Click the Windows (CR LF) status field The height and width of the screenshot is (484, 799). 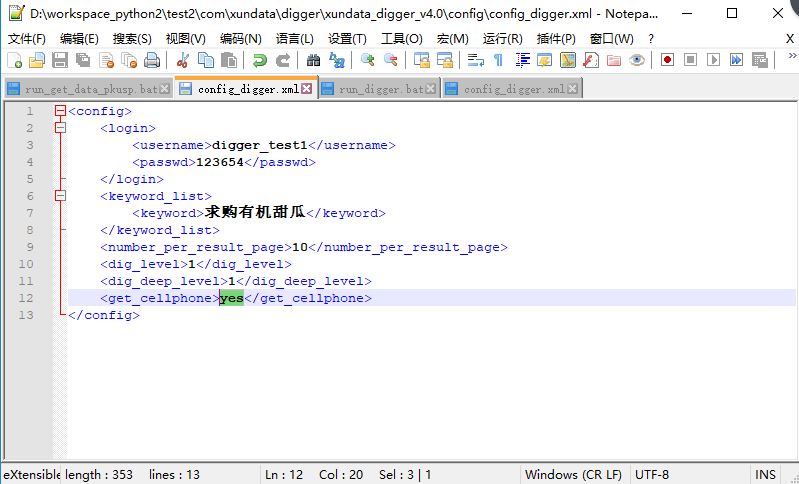[573, 475]
